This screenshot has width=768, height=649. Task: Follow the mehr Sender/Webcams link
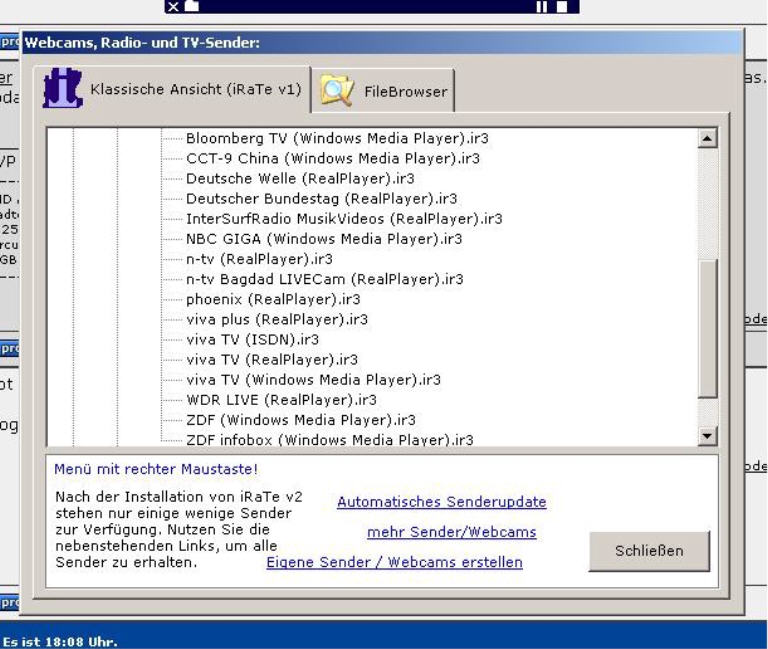[452, 532]
